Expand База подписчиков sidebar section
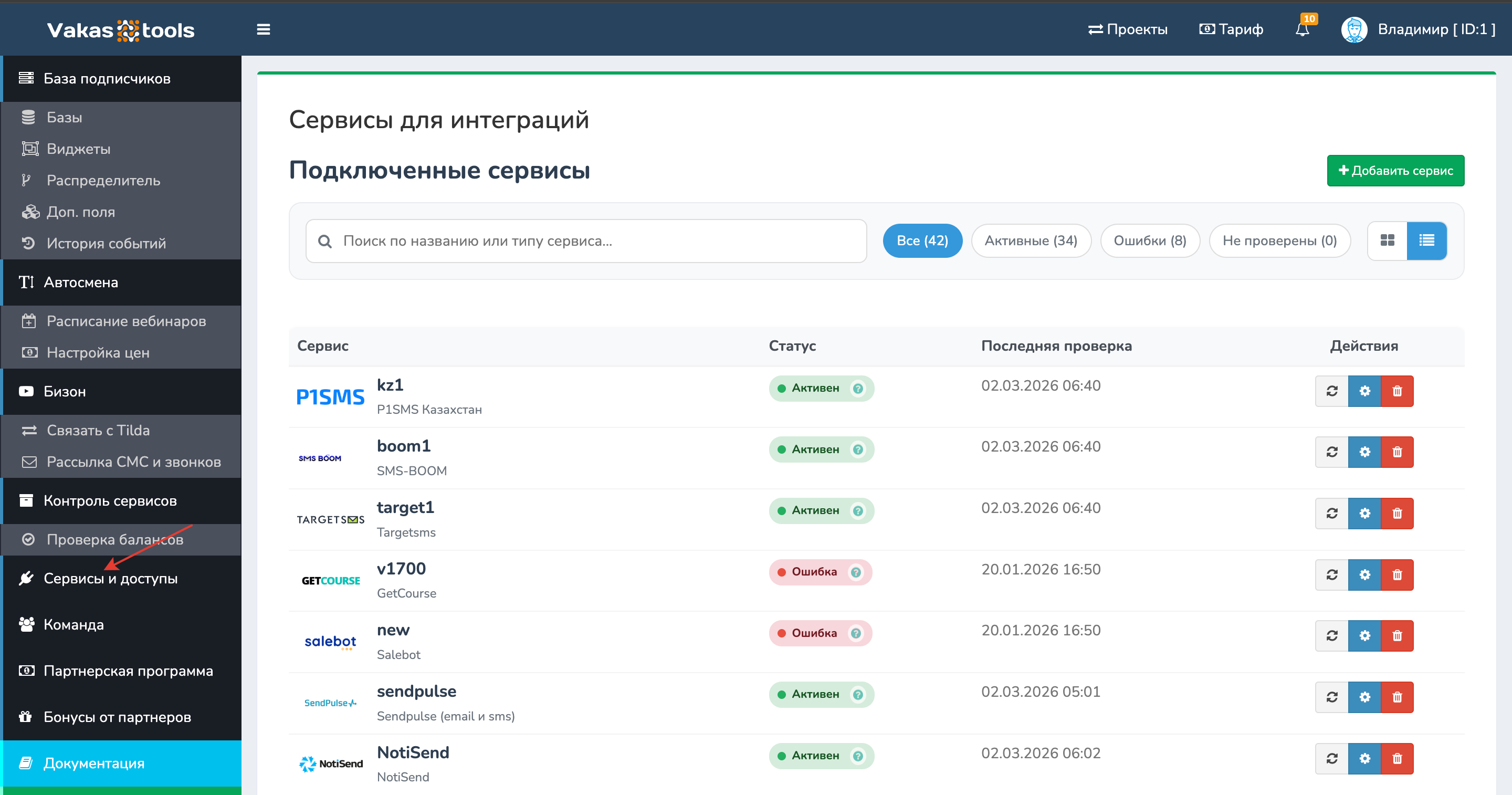 coord(107,79)
